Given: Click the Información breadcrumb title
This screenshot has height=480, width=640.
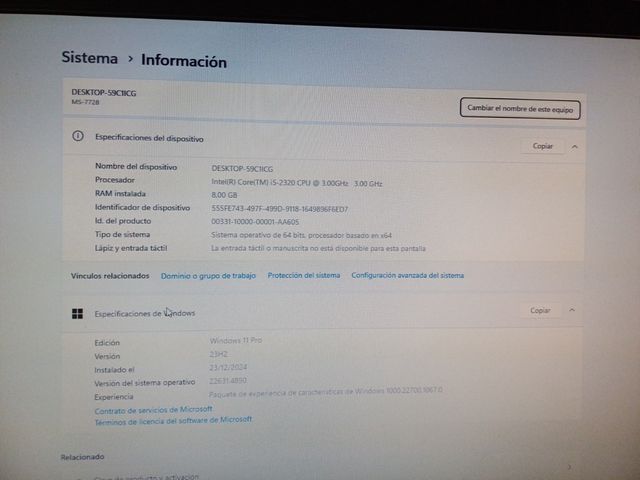Looking at the screenshot, I should [x=184, y=61].
